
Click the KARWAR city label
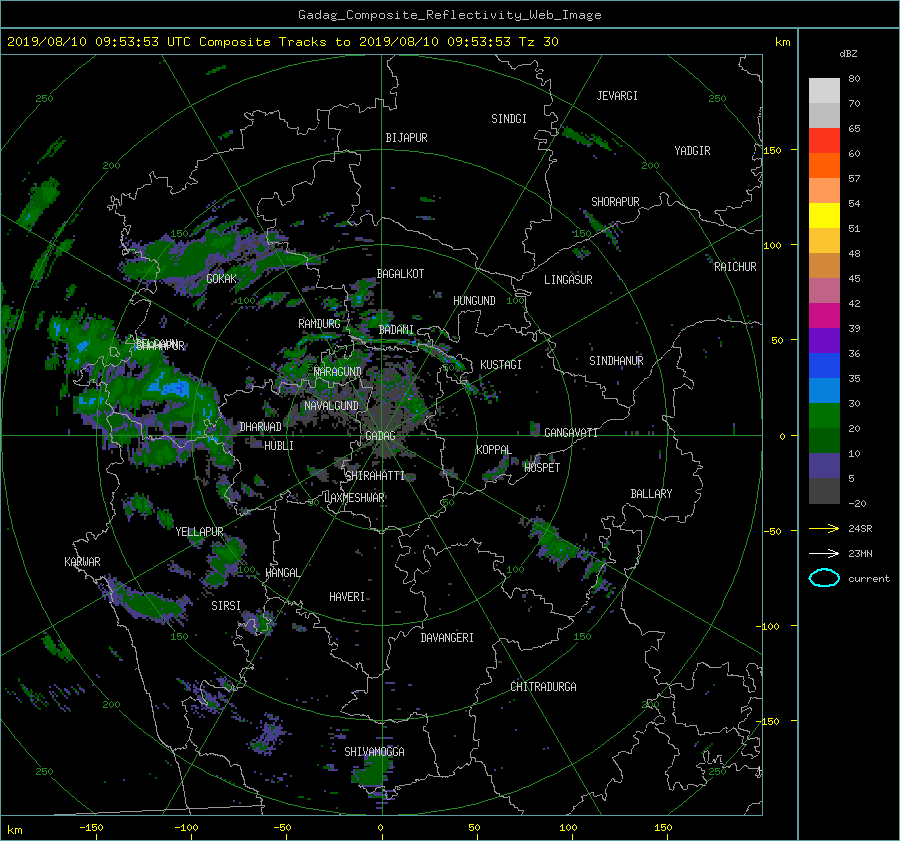82,562
